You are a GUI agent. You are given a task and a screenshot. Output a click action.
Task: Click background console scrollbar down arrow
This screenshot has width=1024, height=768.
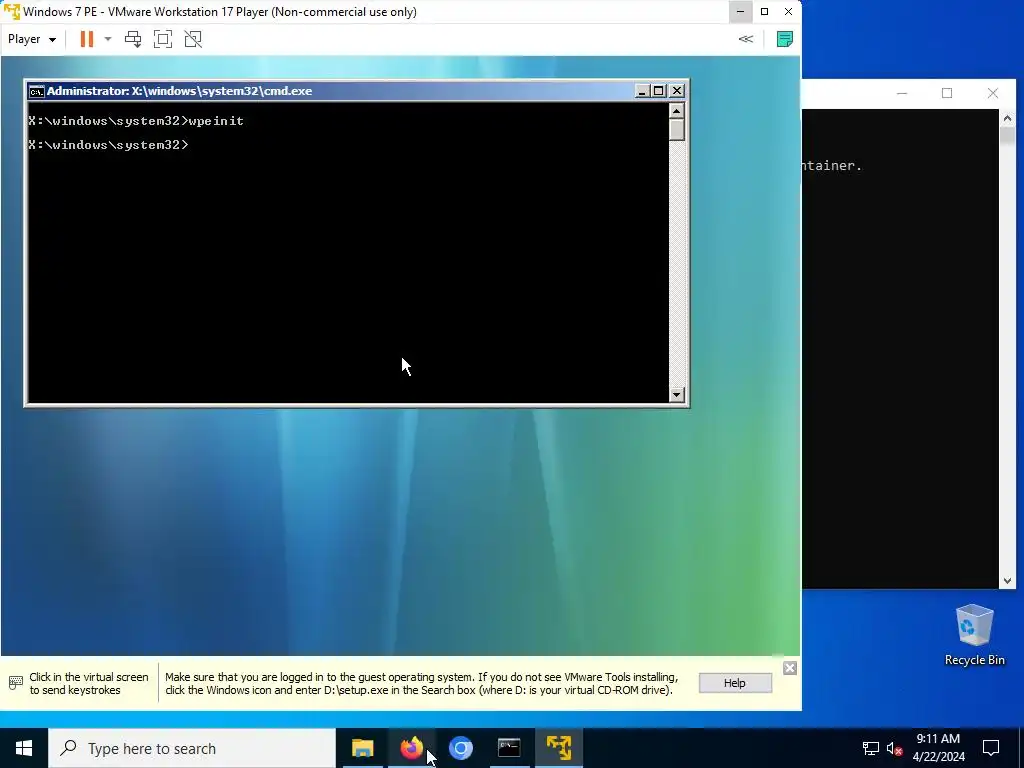tap(1007, 581)
